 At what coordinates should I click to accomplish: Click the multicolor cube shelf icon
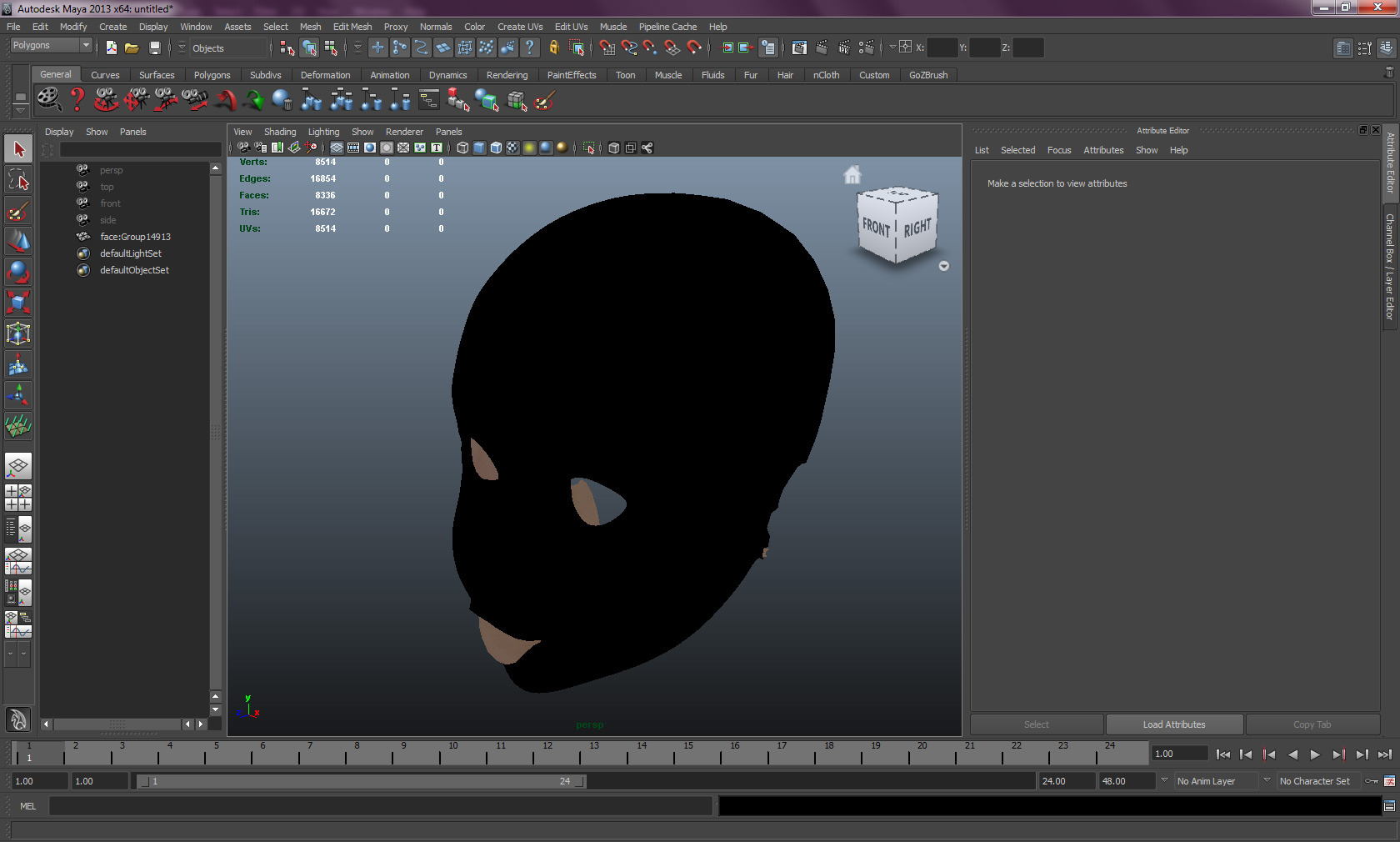pyautogui.click(x=517, y=101)
